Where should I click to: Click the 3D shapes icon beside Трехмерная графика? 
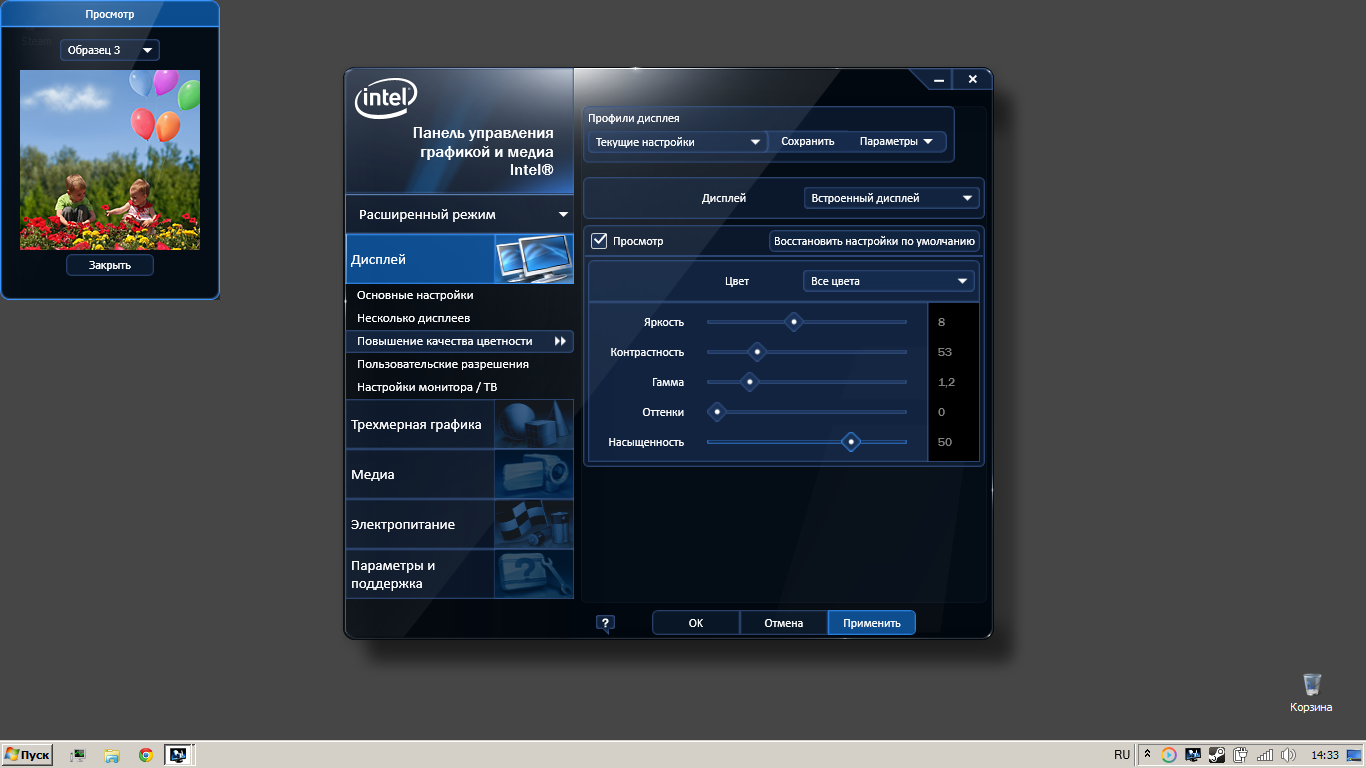[x=534, y=424]
